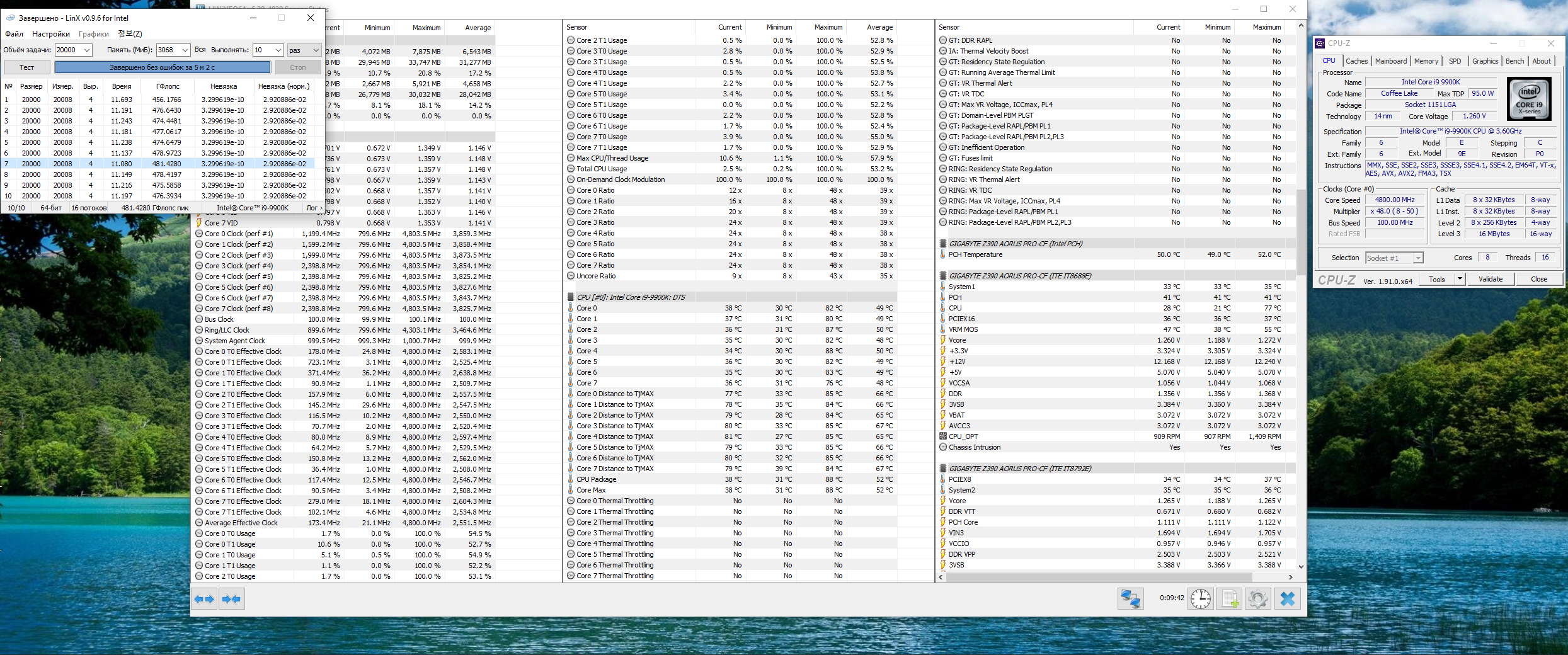Click Core 7 VID lightning icon
1568x655 pixels.
199,223
